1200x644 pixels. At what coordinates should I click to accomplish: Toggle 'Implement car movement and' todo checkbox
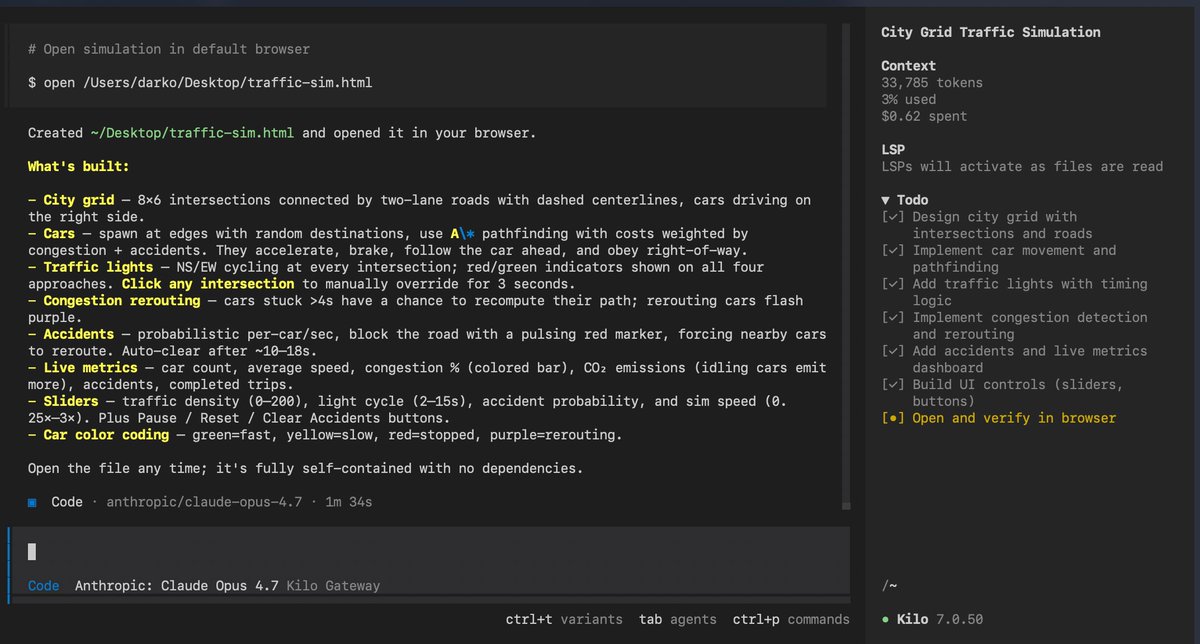(x=893, y=250)
